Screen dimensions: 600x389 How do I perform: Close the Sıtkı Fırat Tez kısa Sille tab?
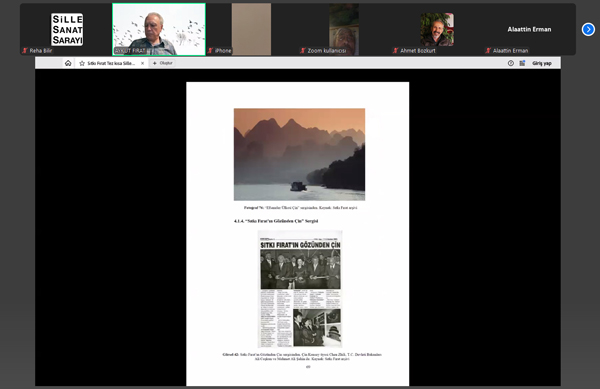142,63
